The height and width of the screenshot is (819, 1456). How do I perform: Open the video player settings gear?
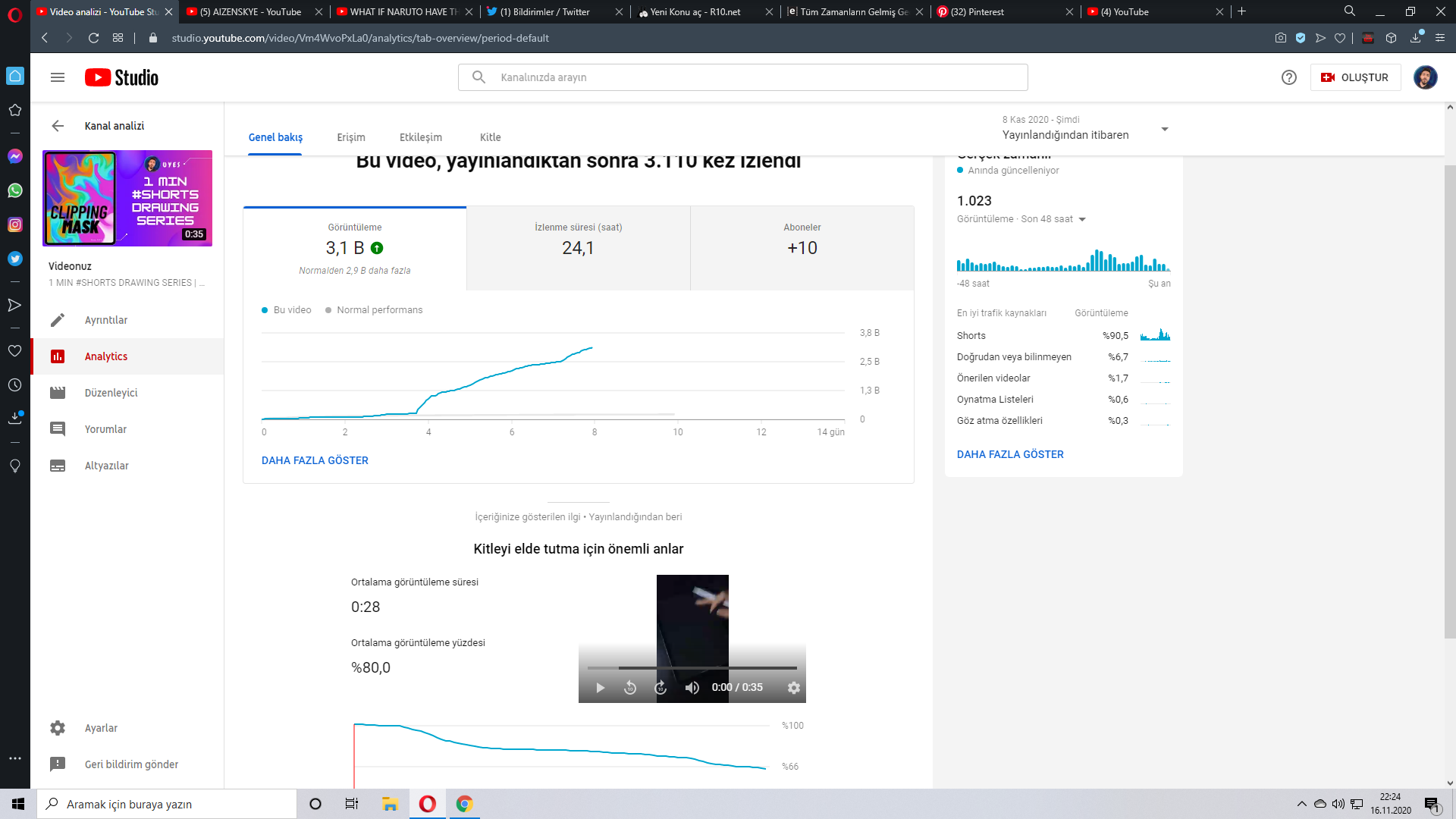point(794,688)
